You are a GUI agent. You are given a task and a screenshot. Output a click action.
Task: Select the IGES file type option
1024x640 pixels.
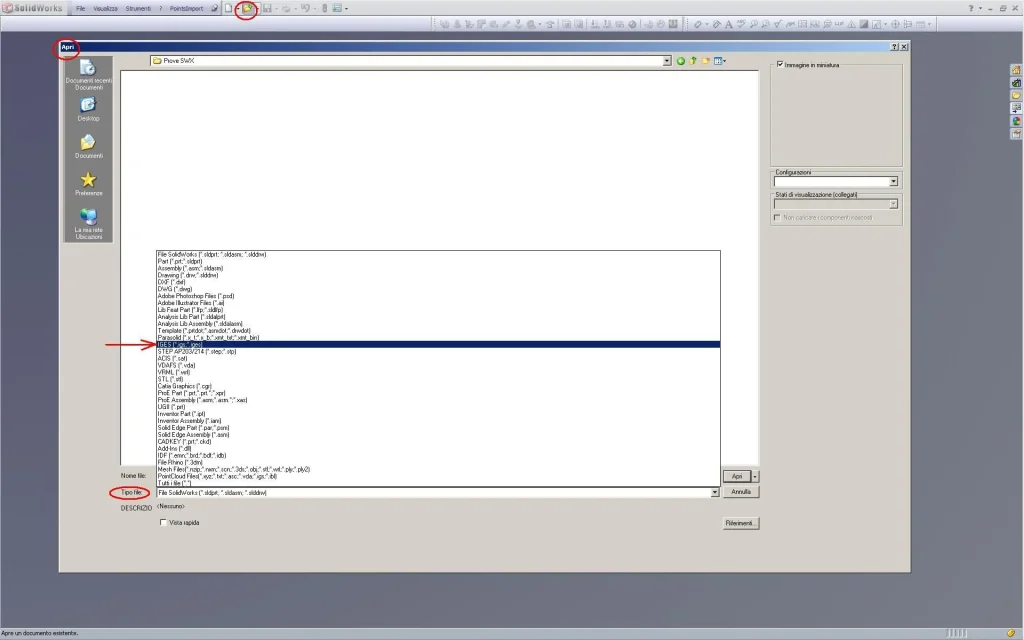point(438,344)
